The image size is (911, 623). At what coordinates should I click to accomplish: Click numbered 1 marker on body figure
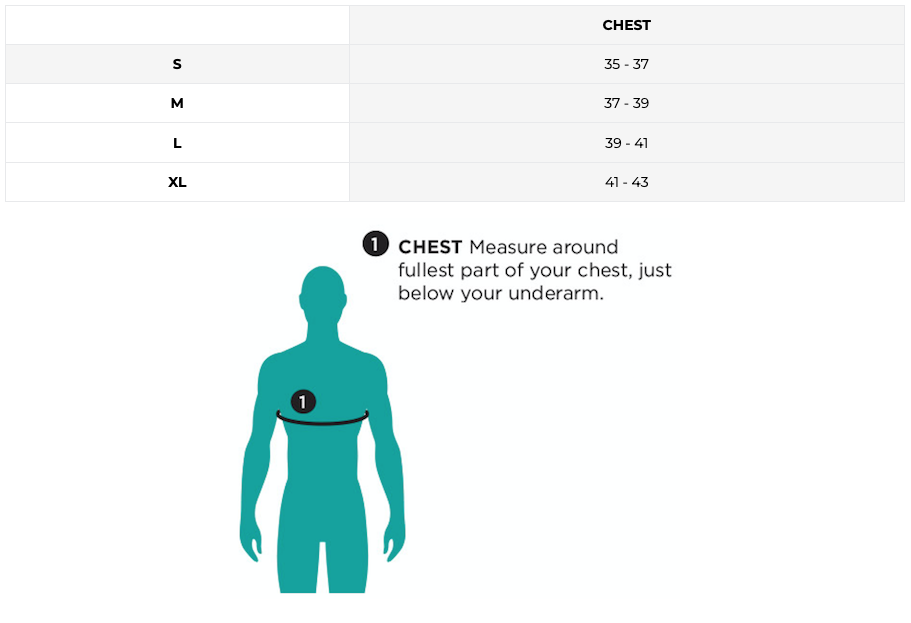303,402
